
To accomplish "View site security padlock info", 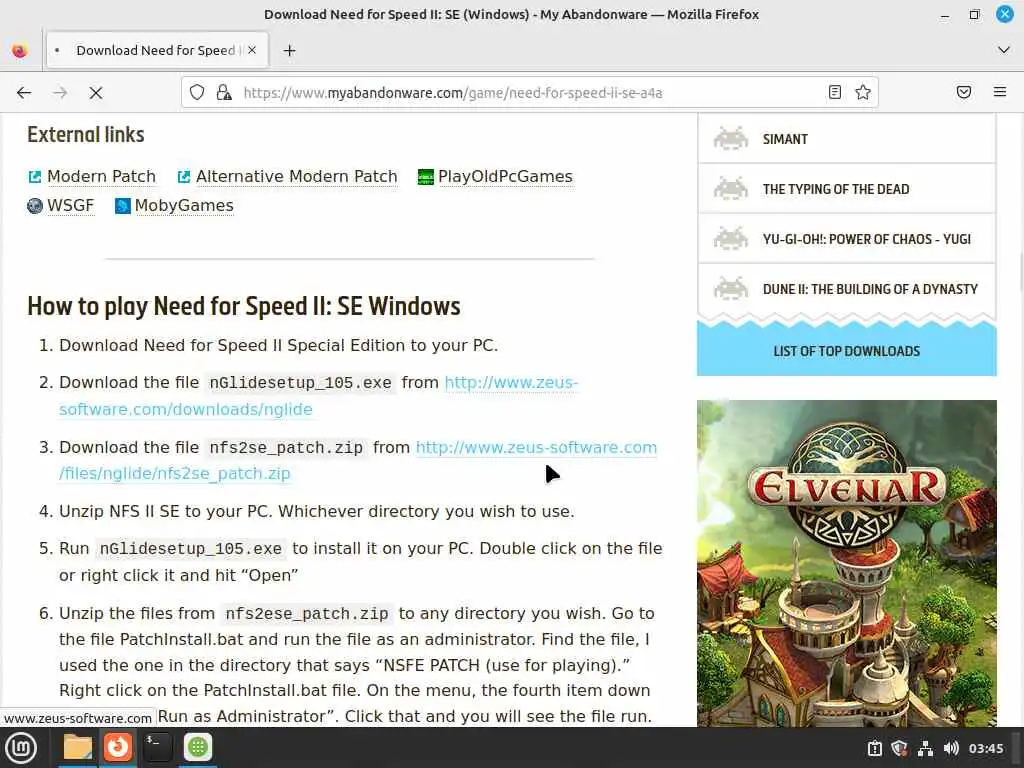I will [x=224, y=93].
